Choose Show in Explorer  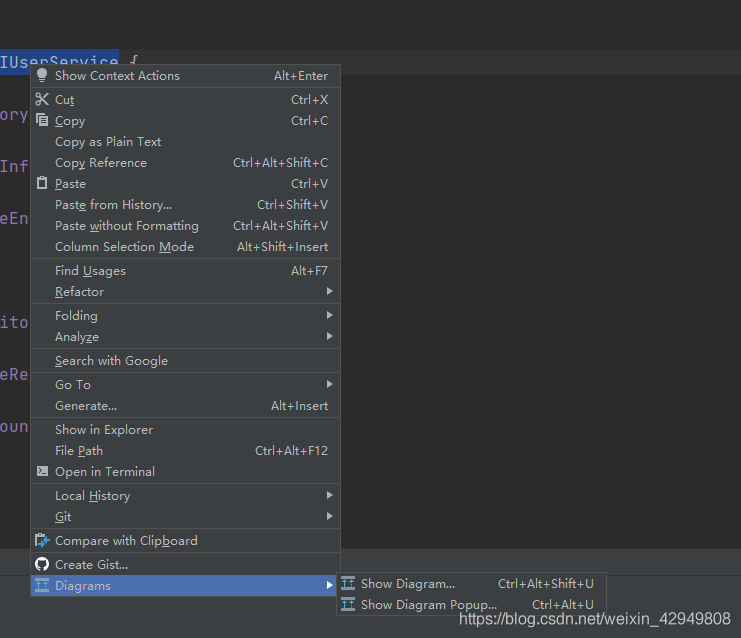click(x=185, y=430)
